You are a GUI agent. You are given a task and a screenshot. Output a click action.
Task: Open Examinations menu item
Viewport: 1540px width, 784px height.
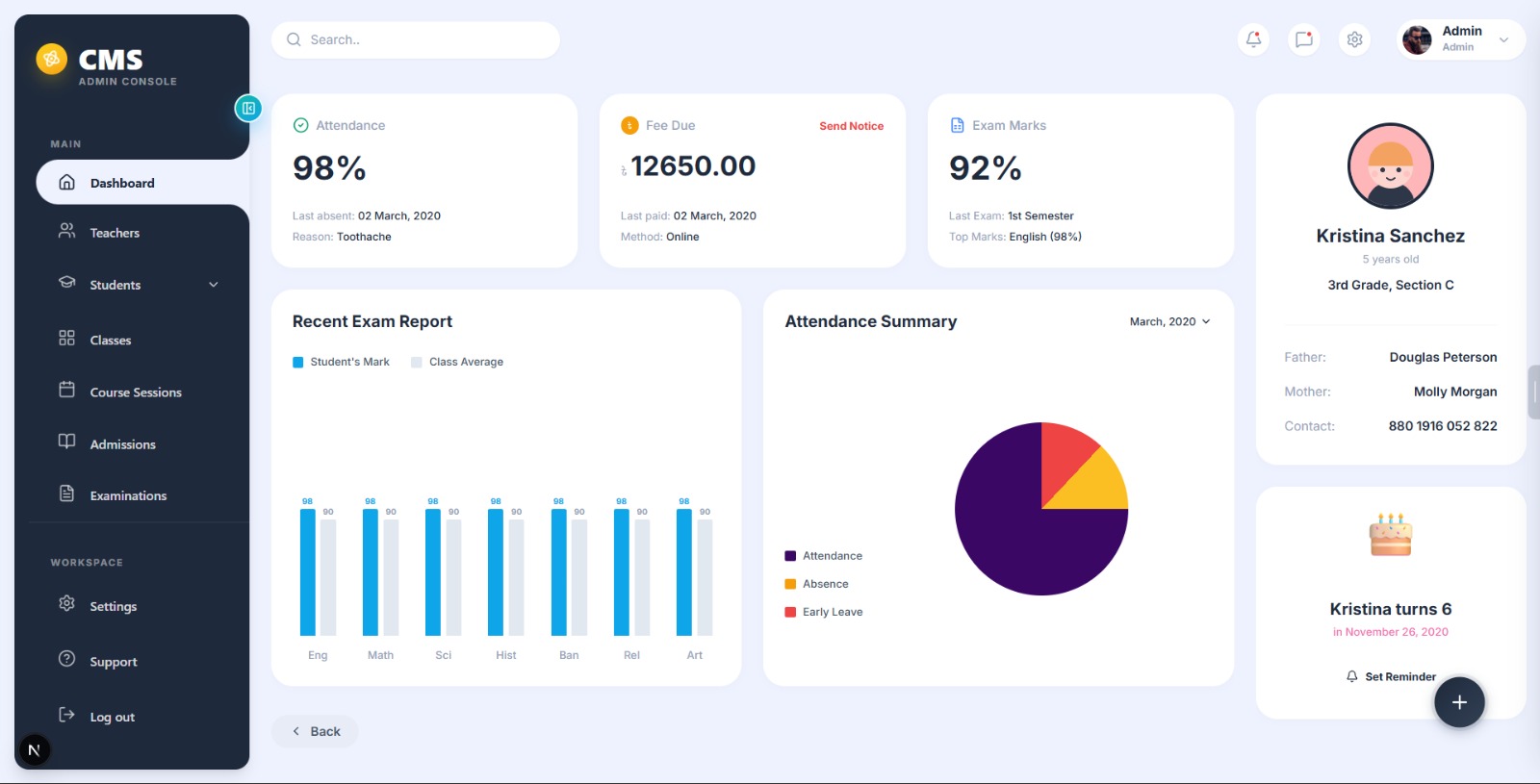point(128,495)
